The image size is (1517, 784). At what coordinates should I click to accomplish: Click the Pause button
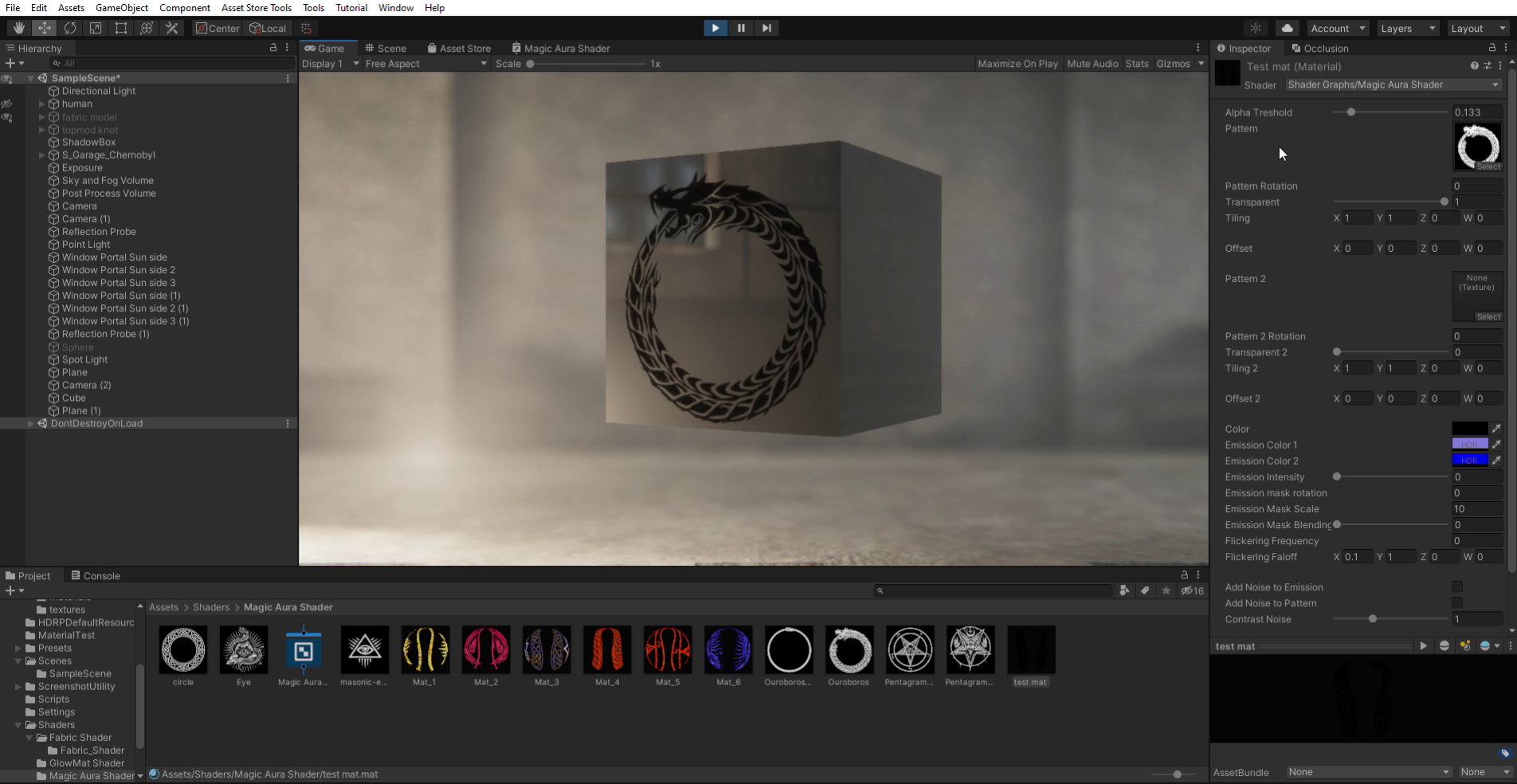coord(741,28)
